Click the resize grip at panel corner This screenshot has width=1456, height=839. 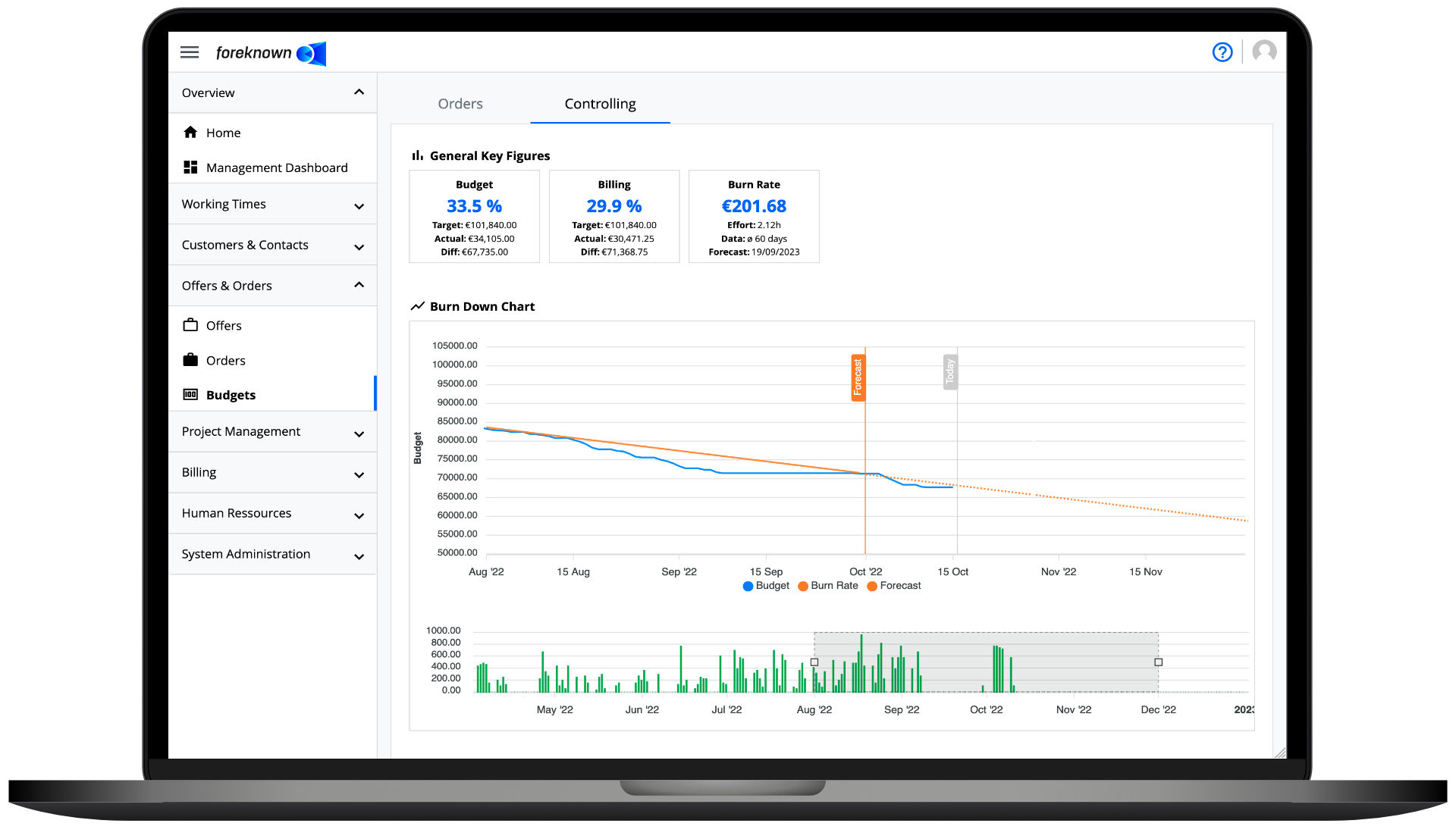[1280, 752]
